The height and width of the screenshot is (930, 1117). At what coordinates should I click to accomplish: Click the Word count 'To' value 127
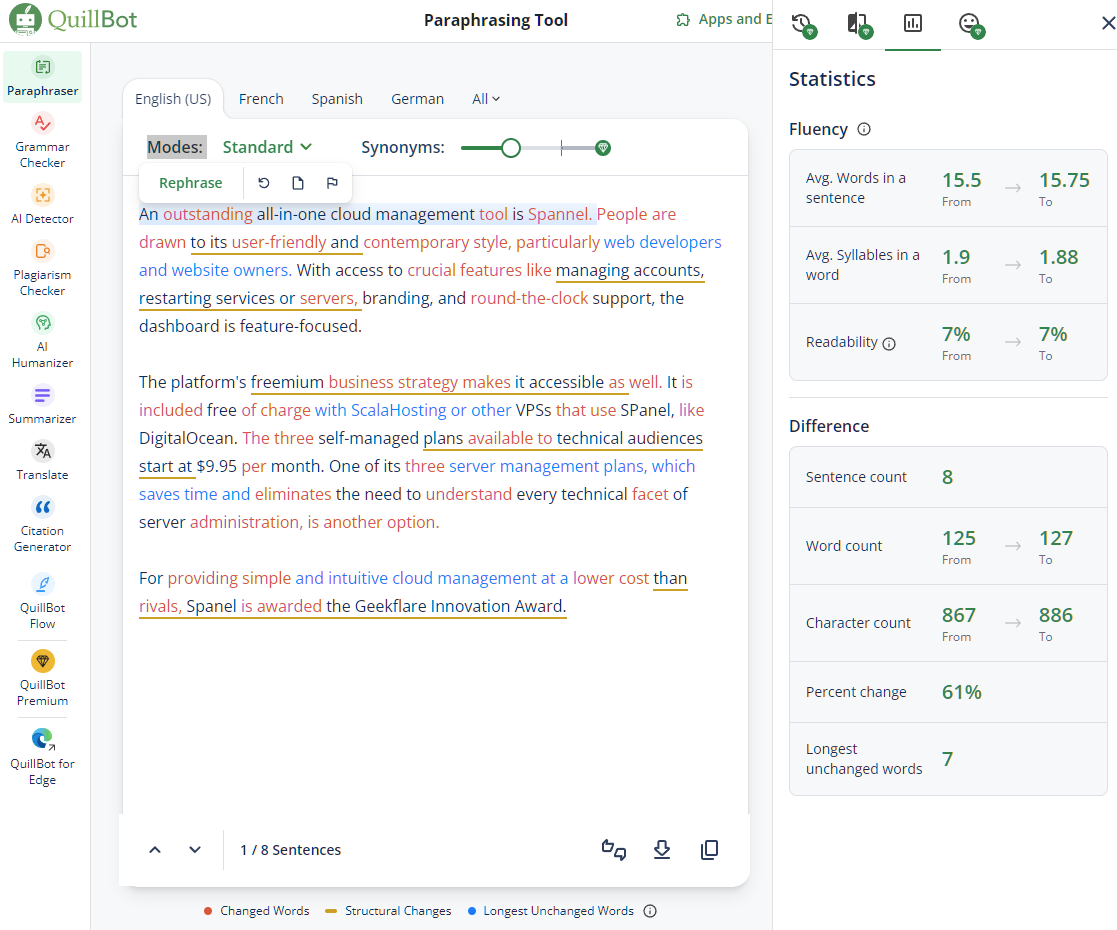tap(1056, 538)
